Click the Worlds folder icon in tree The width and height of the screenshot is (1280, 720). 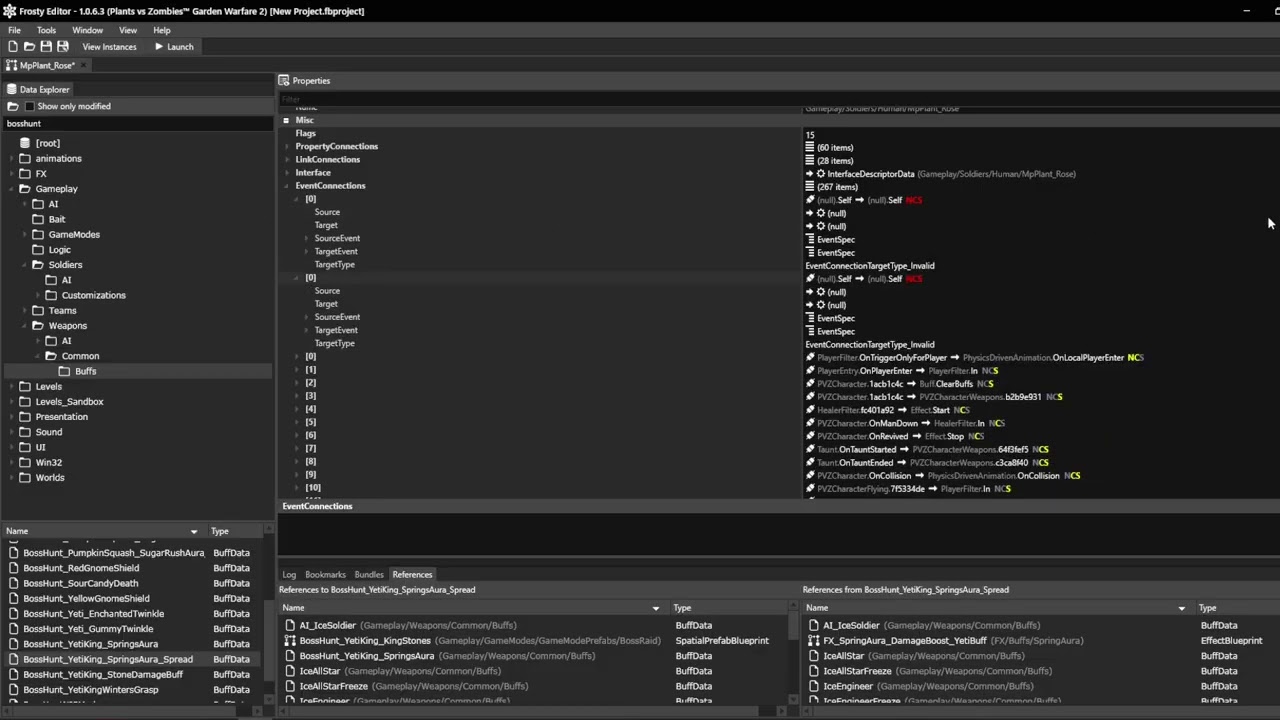tap(25, 477)
